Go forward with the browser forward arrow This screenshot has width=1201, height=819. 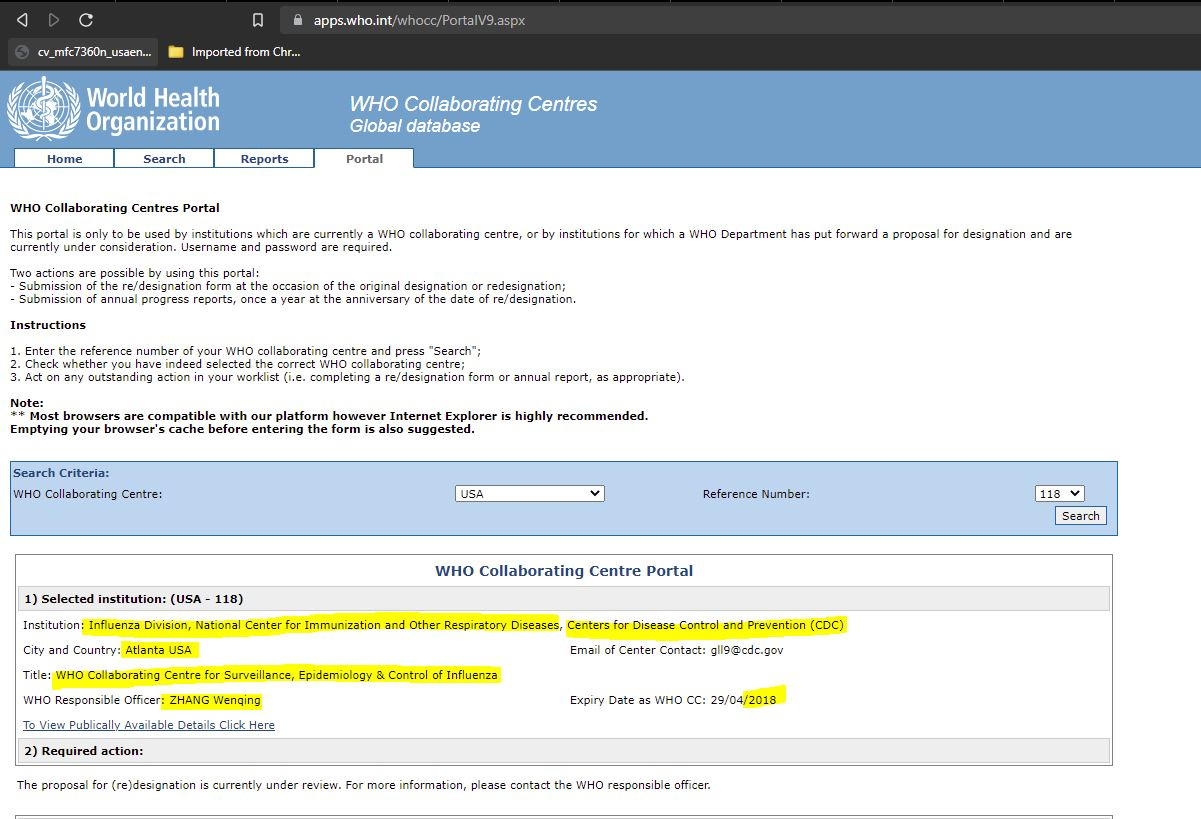[x=54, y=20]
